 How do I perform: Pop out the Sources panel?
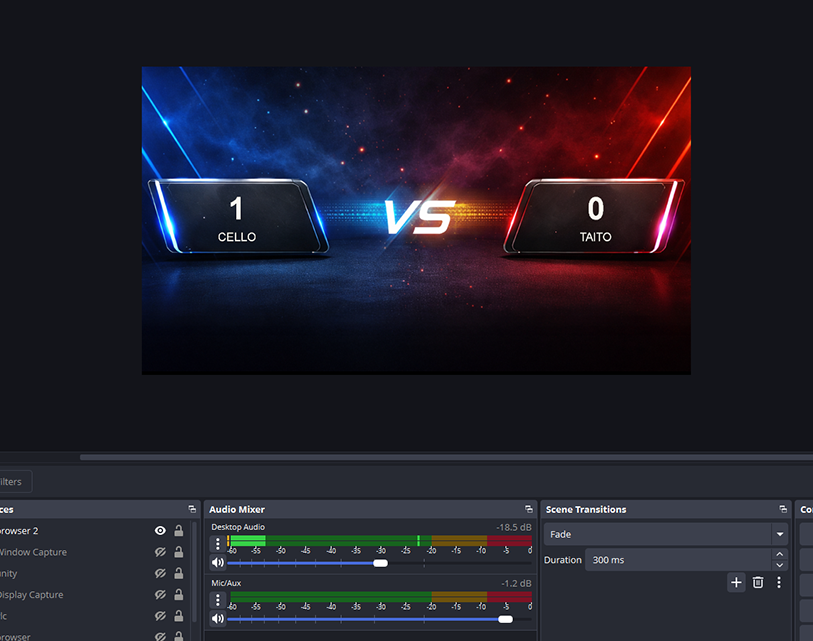191,509
